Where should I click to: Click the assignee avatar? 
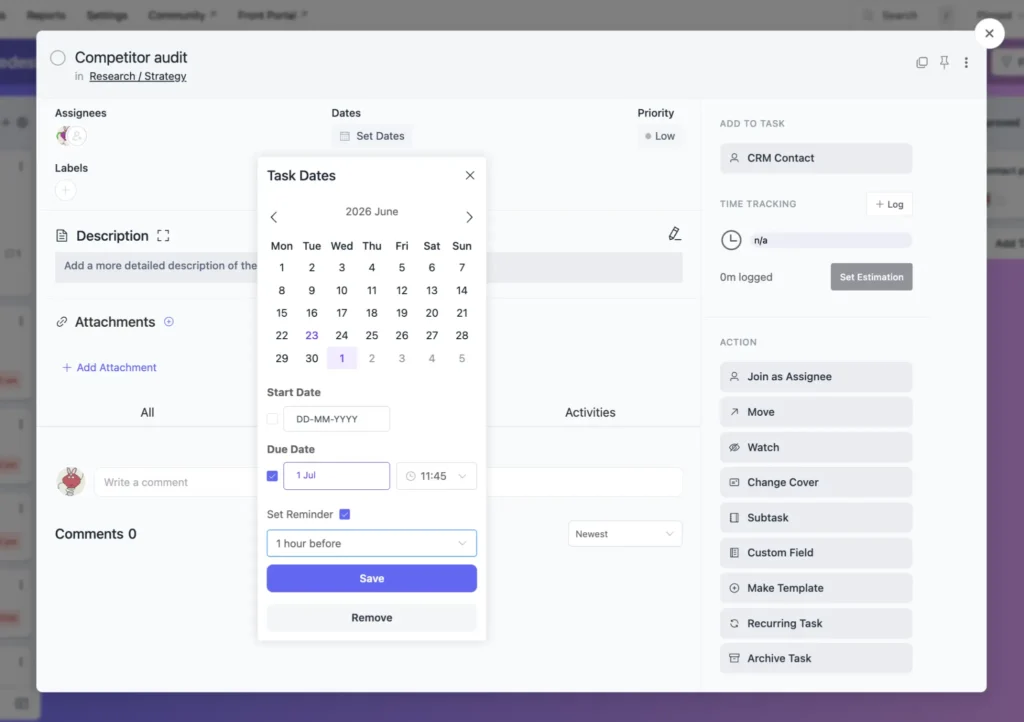click(63, 136)
